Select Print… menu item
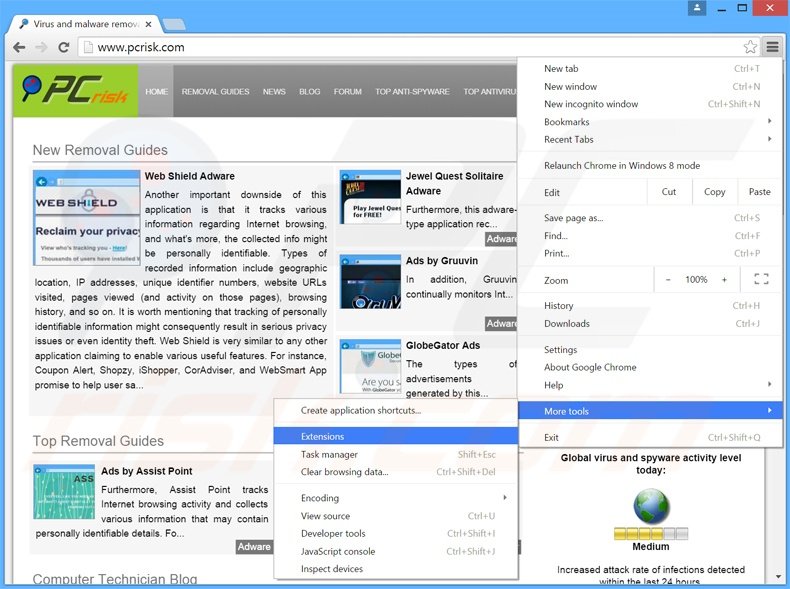 point(650,253)
